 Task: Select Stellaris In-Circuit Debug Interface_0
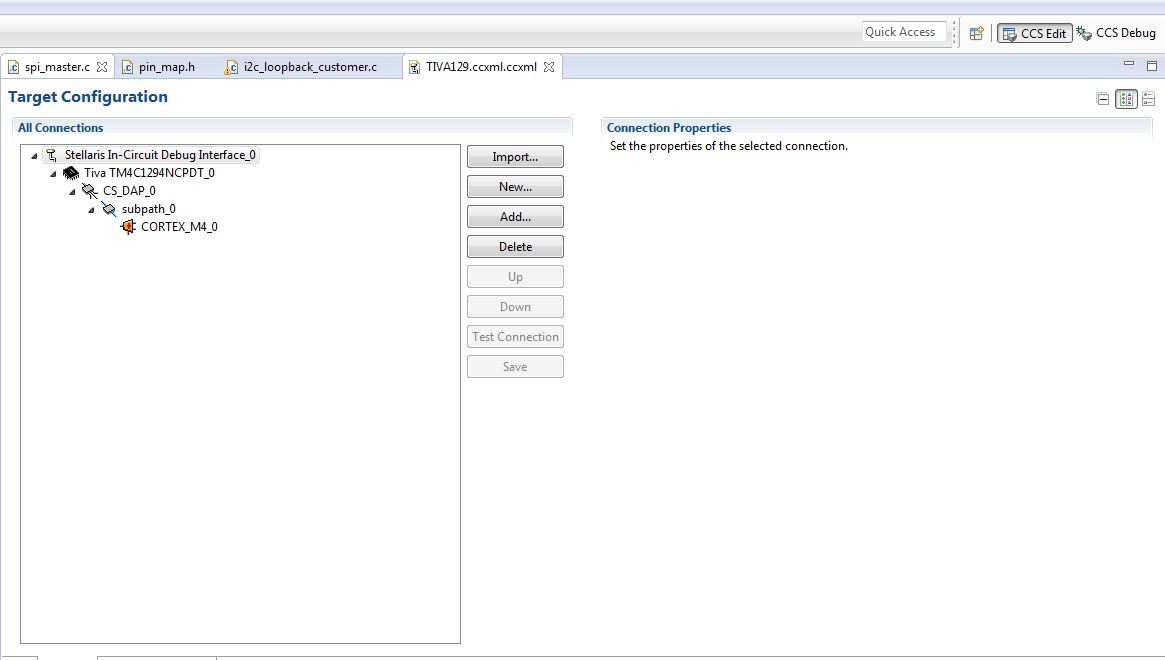pos(160,155)
